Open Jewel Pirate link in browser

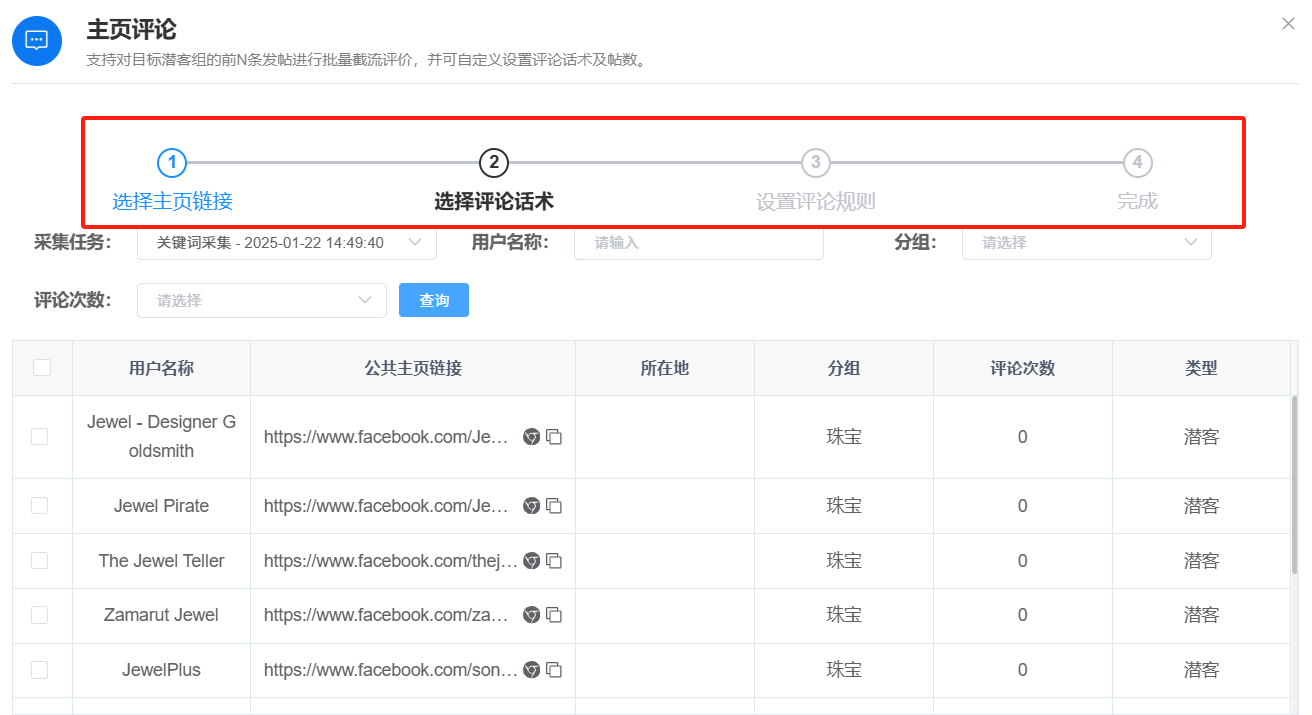click(x=532, y=506)
